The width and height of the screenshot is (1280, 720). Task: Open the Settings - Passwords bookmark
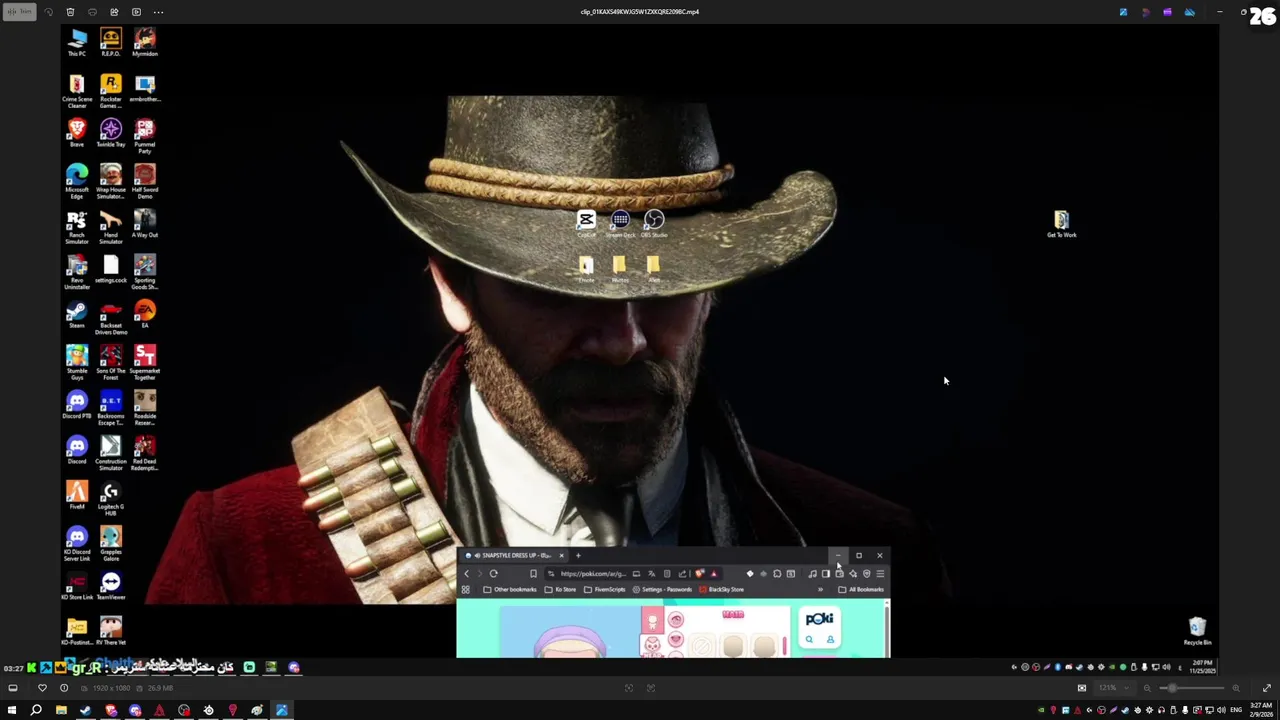(663, 590)
